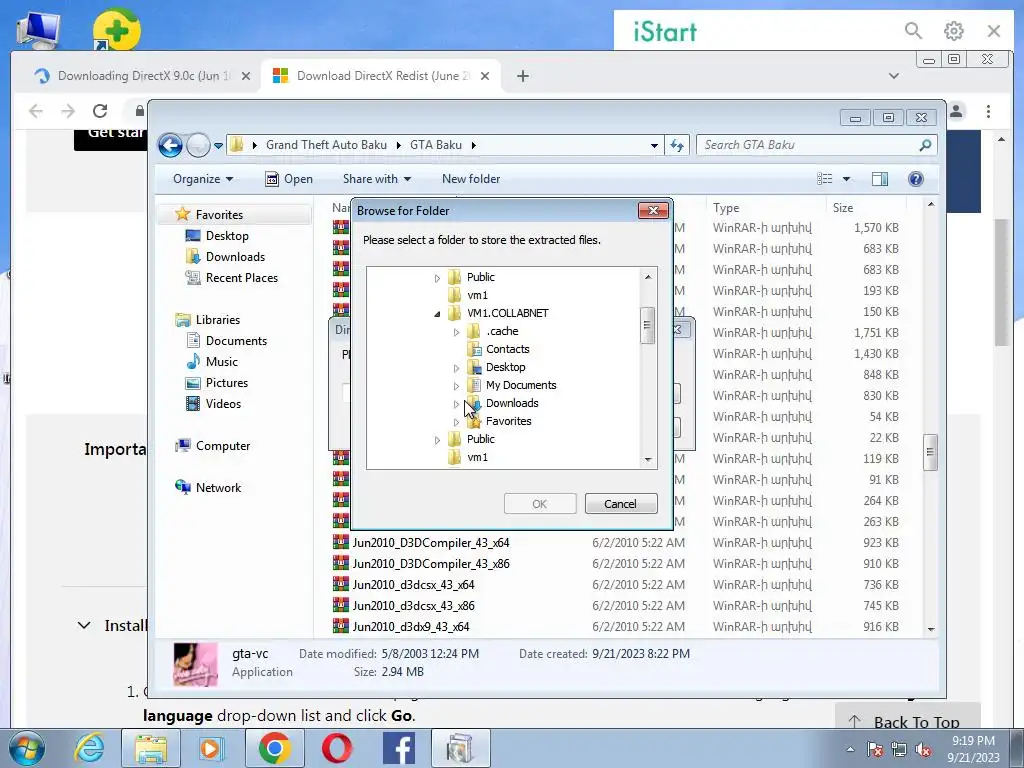Click Chrome profile avatar icon
Screen dimensions: 1024x768
(956, 112)
